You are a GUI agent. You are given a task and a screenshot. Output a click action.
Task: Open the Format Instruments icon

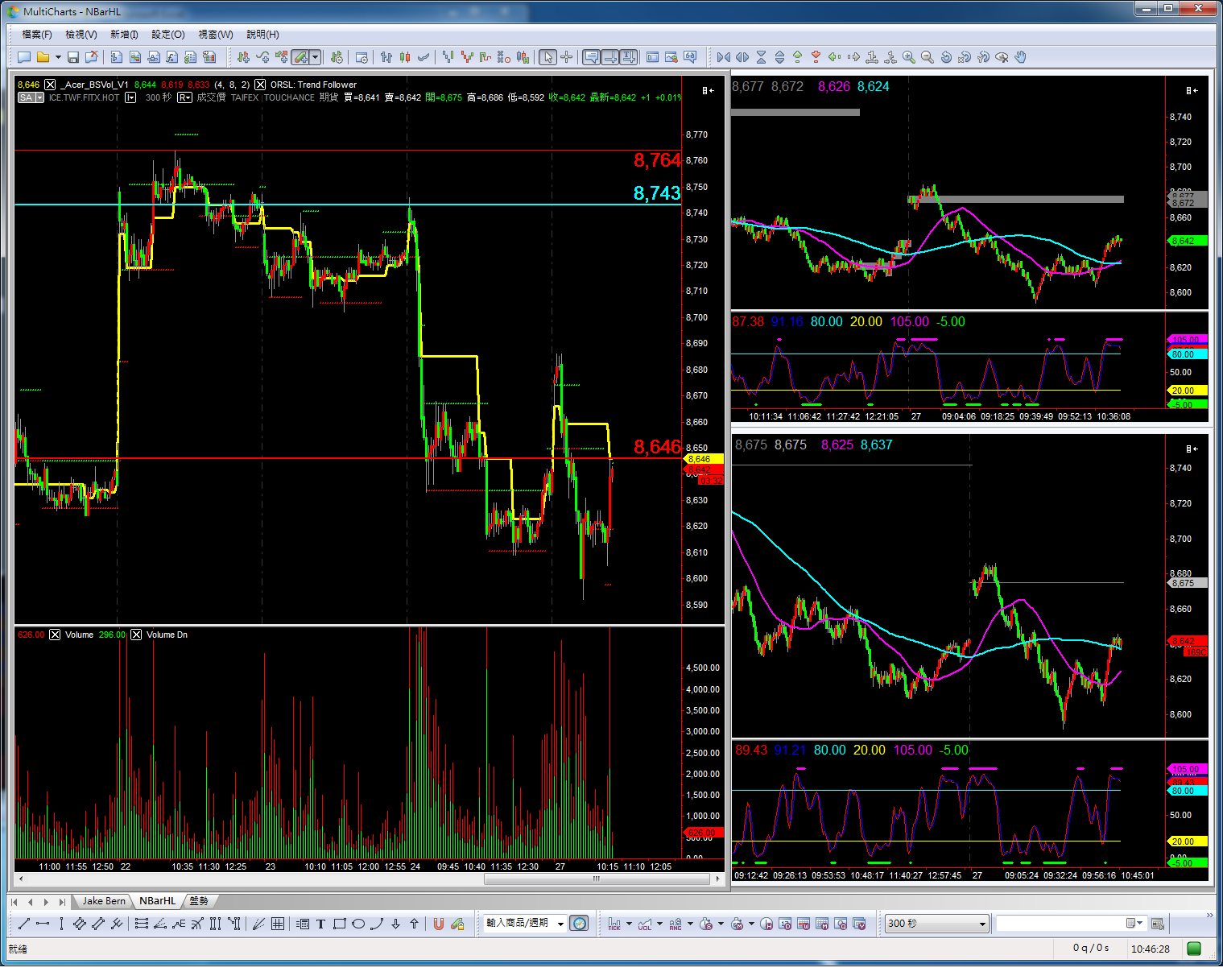click(337, 57)
